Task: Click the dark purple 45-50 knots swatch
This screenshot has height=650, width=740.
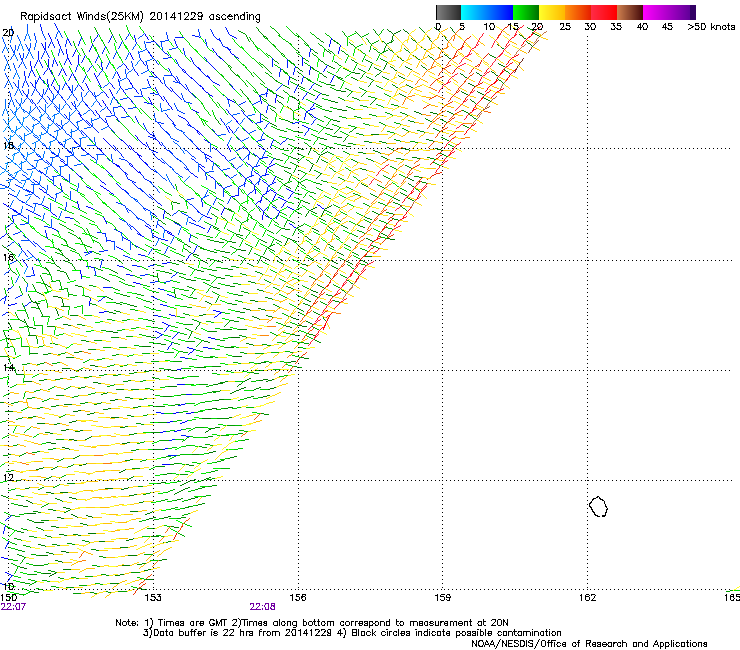Action: (682, 12)
